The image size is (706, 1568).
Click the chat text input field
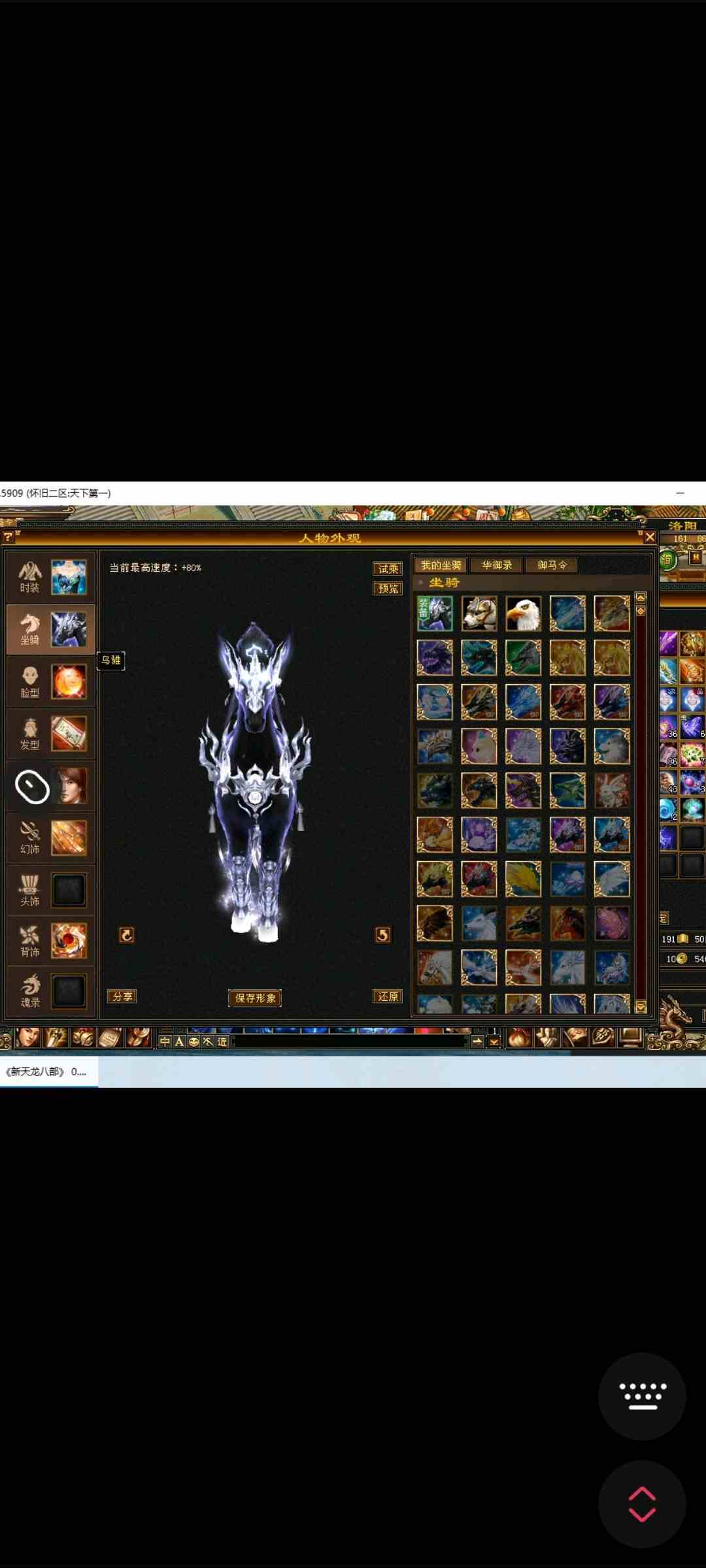(350, 1041)
